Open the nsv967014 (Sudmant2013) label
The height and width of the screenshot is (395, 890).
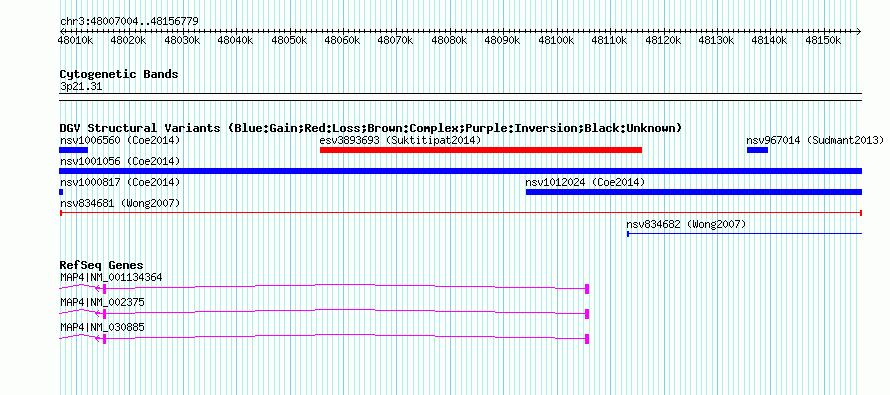815,140
